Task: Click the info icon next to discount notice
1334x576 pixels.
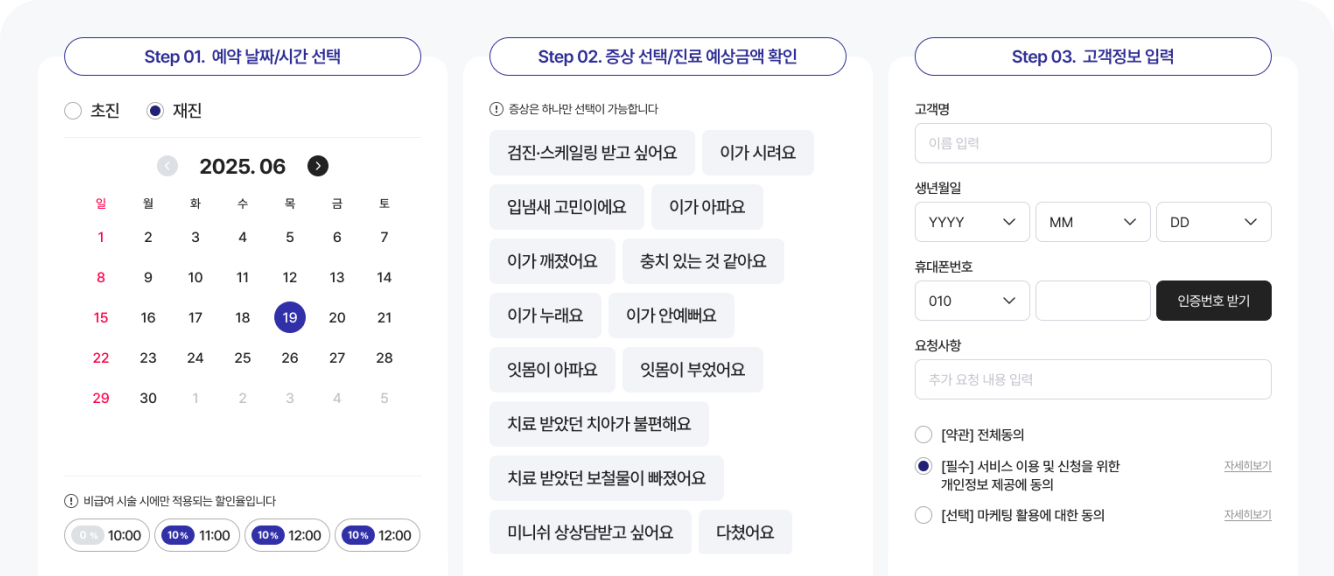Action: coord(71,501)
